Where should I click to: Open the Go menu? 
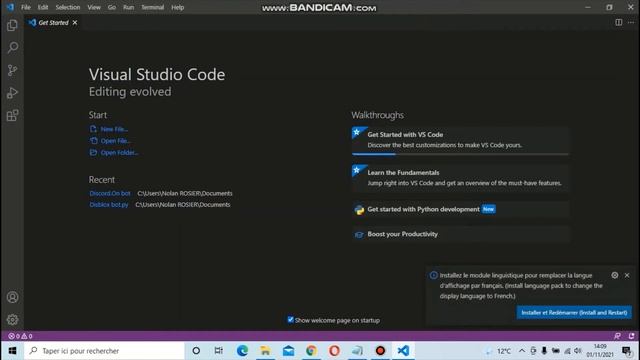click(x=112, y=7)
